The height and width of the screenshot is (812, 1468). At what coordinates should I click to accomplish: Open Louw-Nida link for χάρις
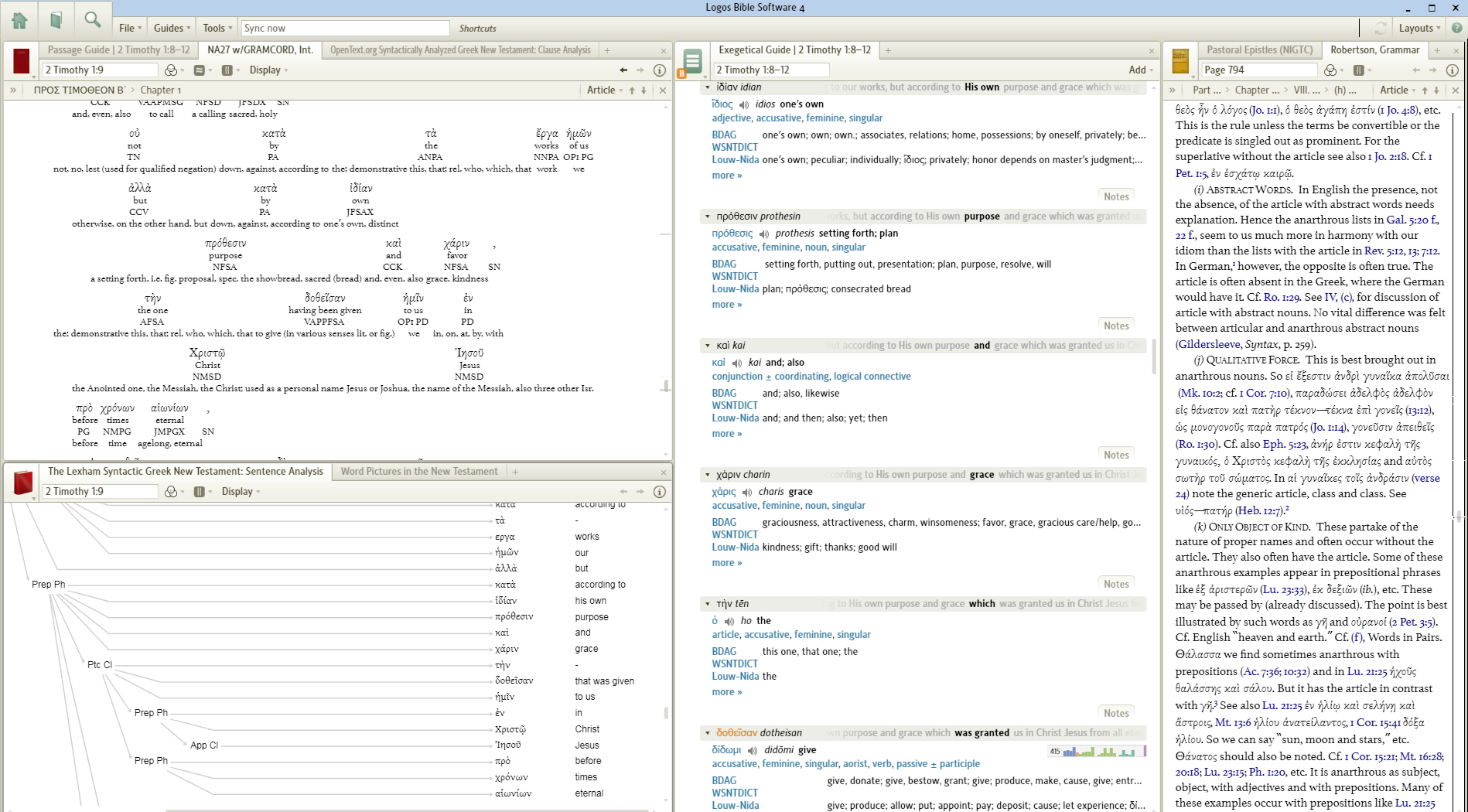(735, 547)
